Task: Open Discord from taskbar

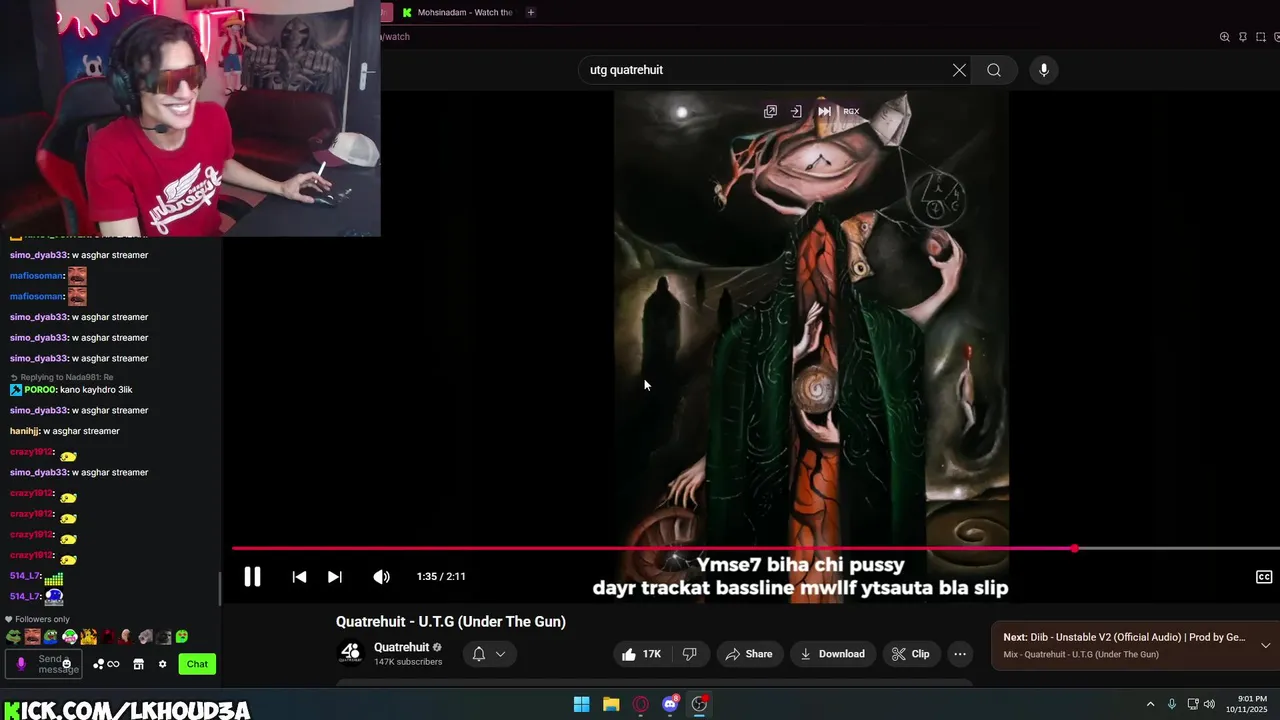Action: pos(670,704)
